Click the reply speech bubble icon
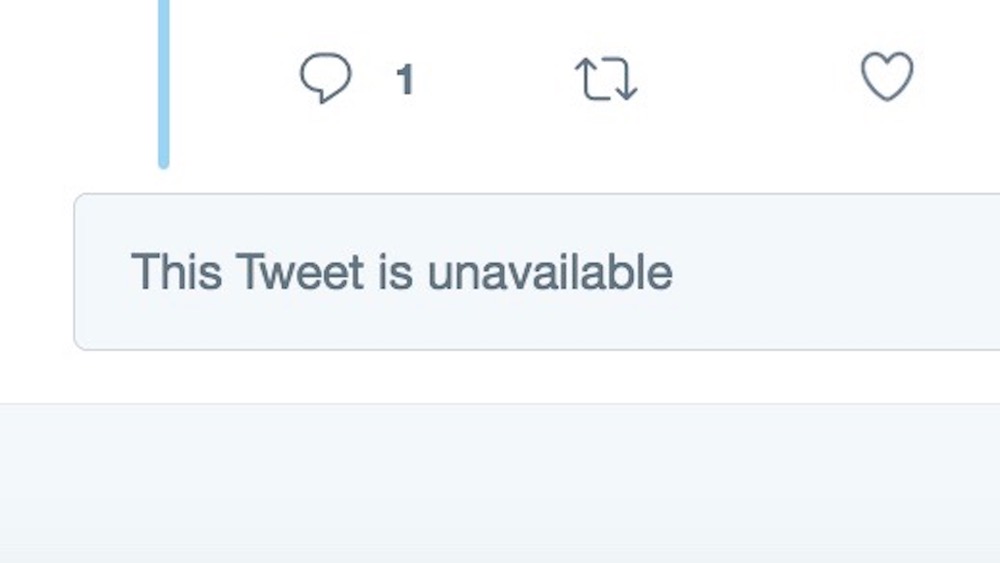Viewport: 1000px width, 563px height. [x=326, y=78]
